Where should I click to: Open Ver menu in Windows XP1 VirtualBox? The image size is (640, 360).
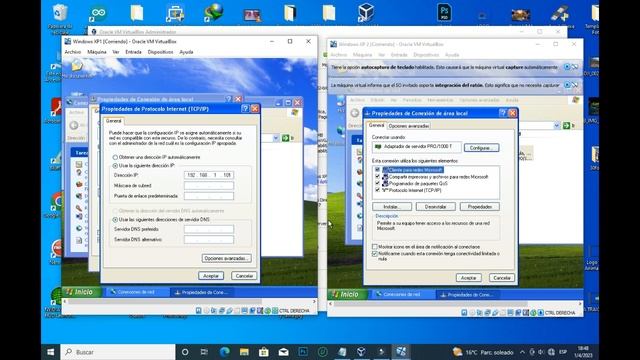116,52
